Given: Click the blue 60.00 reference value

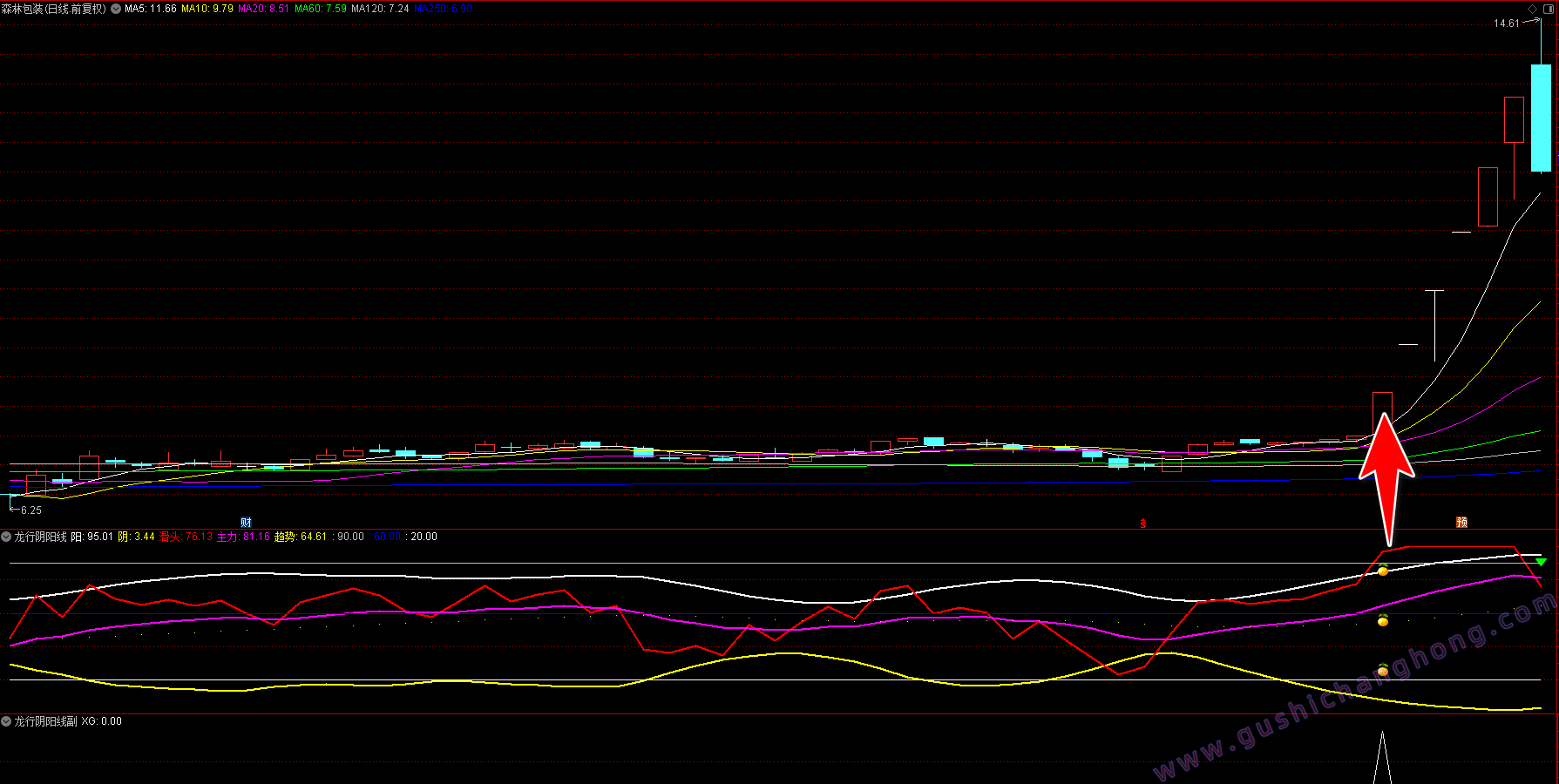Looking at the screenshot, I should click(x=387, y=537).
